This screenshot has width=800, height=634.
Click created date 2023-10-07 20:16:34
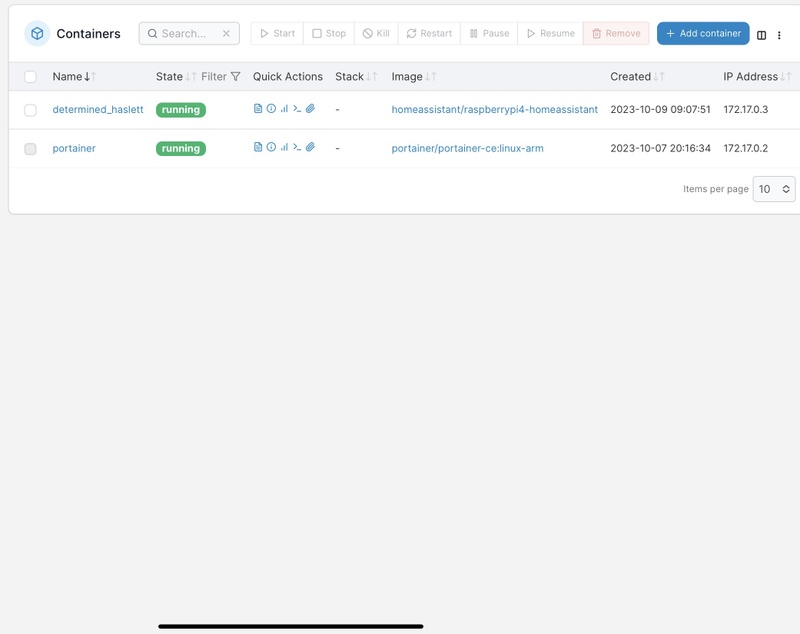660,148
